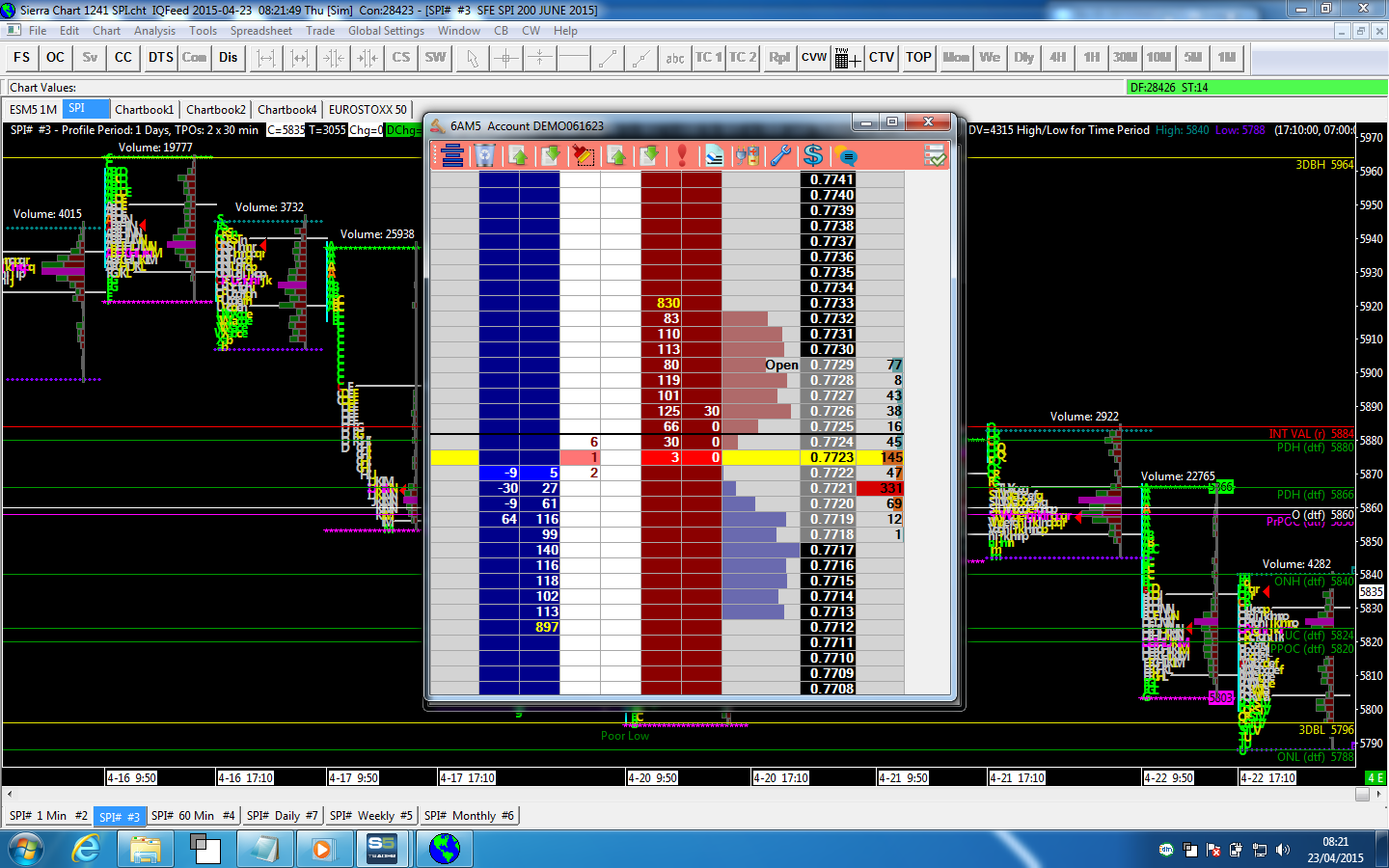
Task: Switch to the EUROSTOXX 50 tab
Action: (x=368, y=110)
